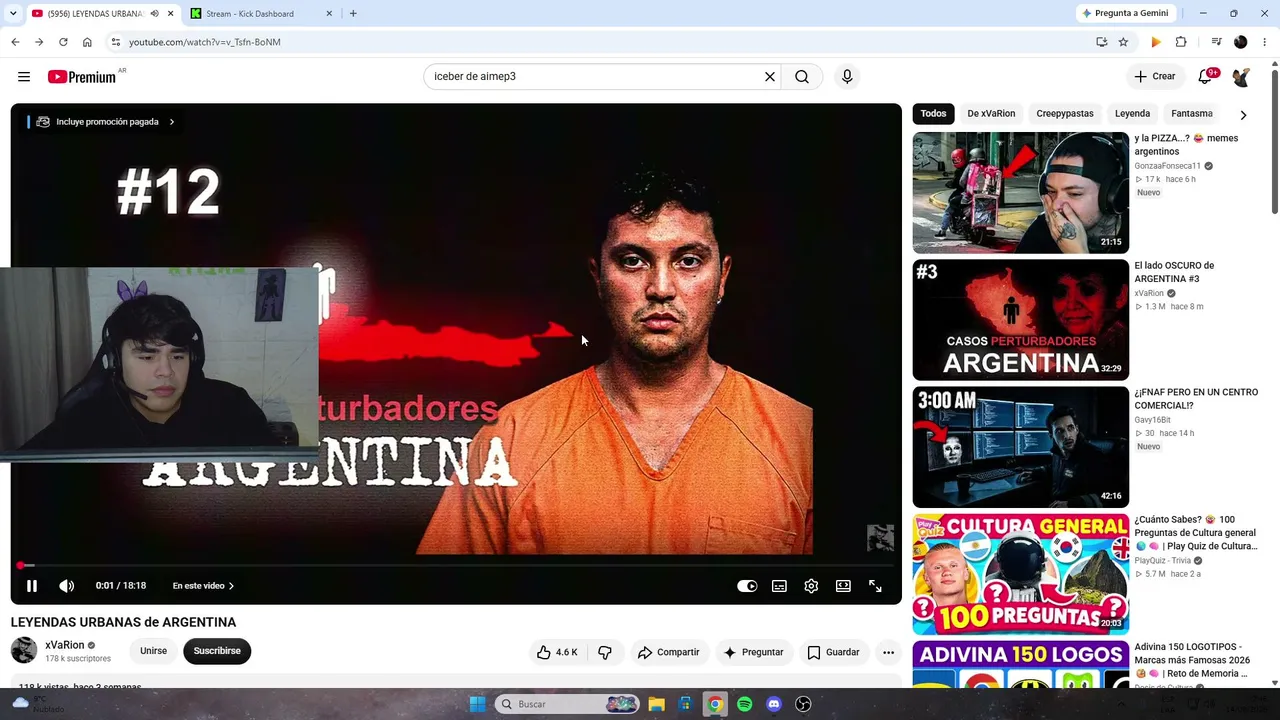Screen dimensions: 1280x720
Task: Open the FNAF centro comercial video thumbnail
Action: coord(1020,447)
